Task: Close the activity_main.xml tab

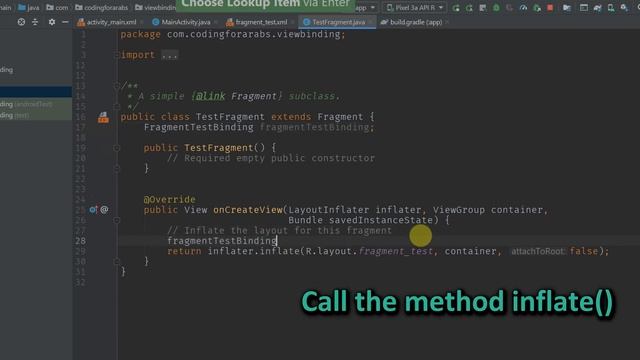Action: coord(142,22)
